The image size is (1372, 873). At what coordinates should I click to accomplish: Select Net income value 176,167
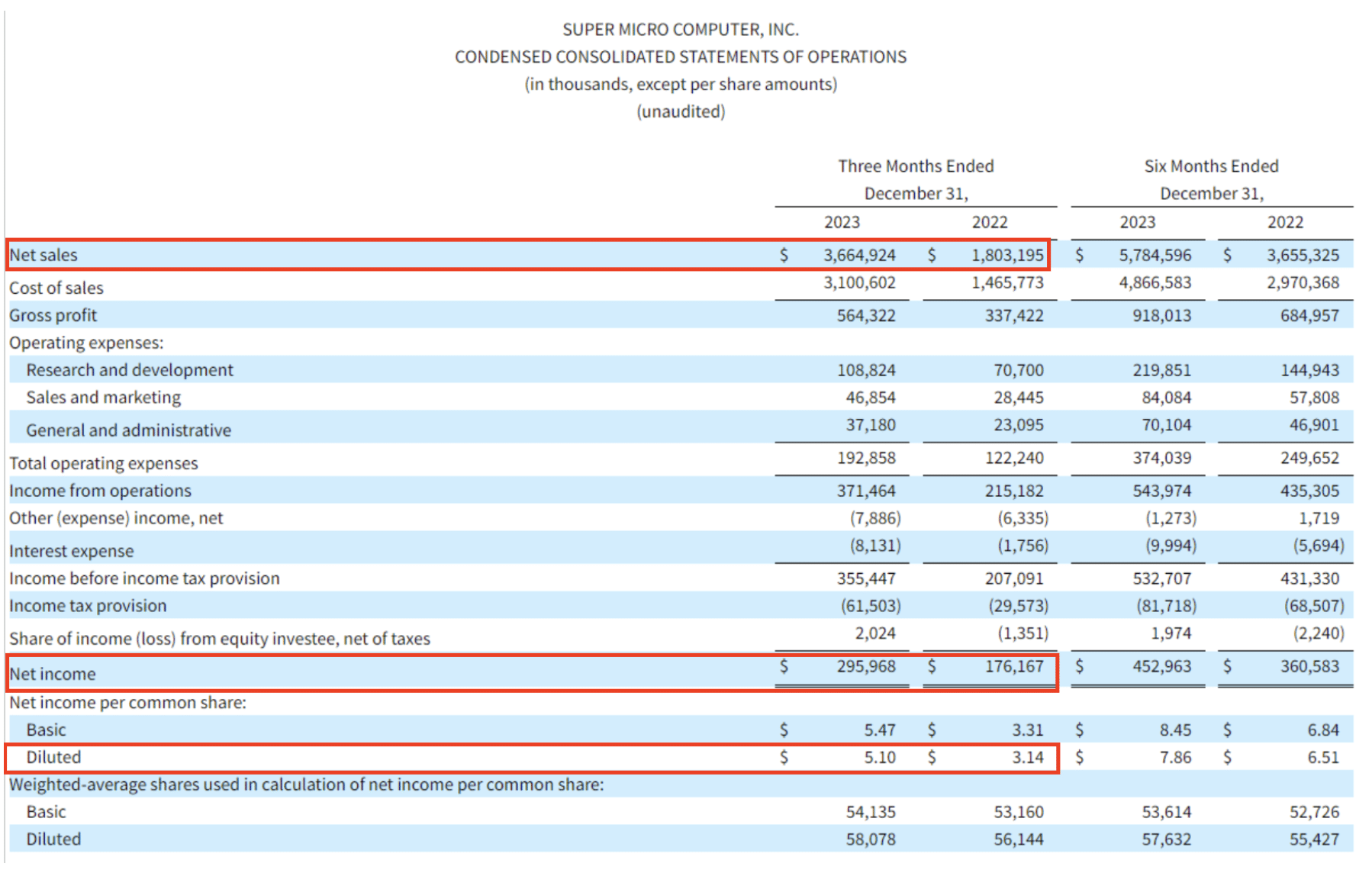coord(1014,666)
